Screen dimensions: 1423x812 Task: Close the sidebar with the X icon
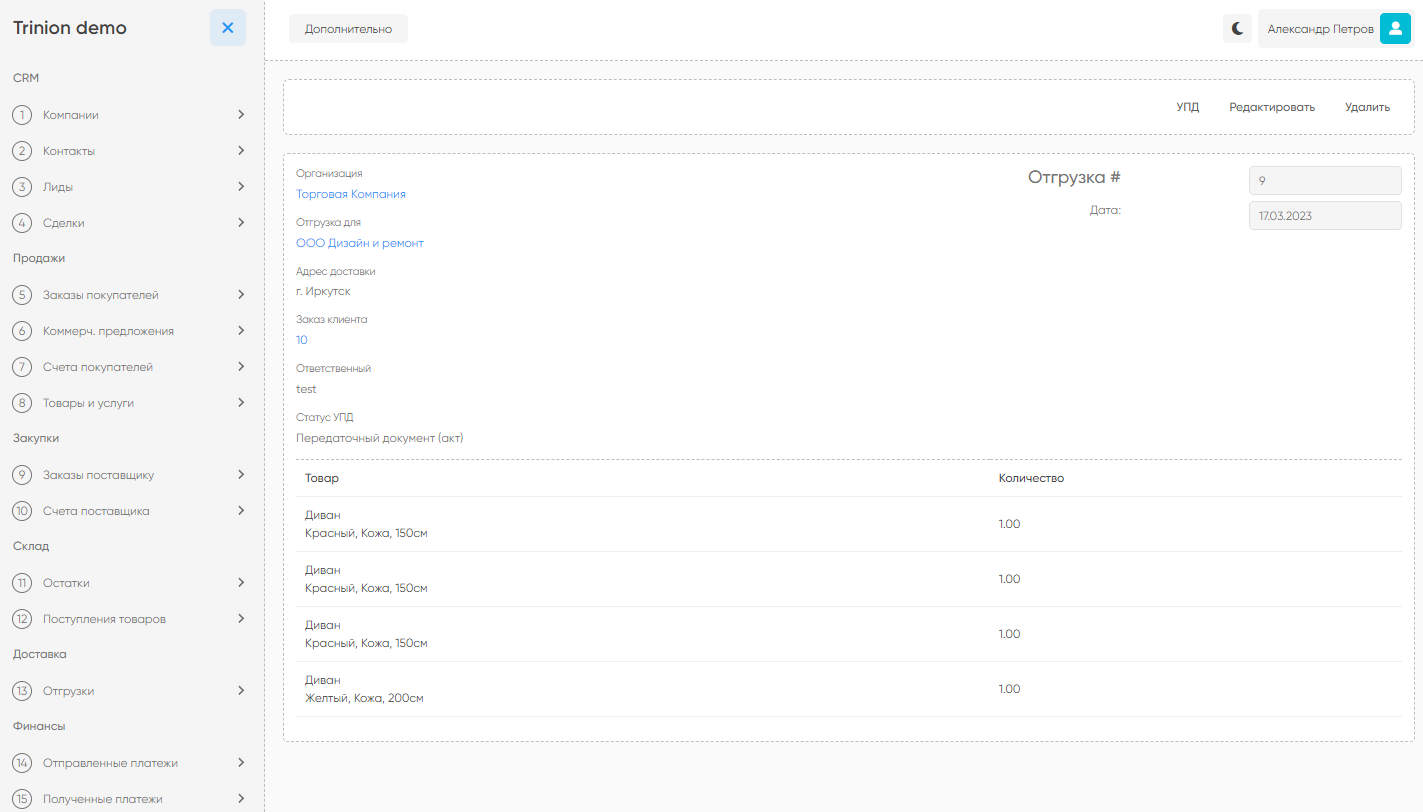pos(228,28)
